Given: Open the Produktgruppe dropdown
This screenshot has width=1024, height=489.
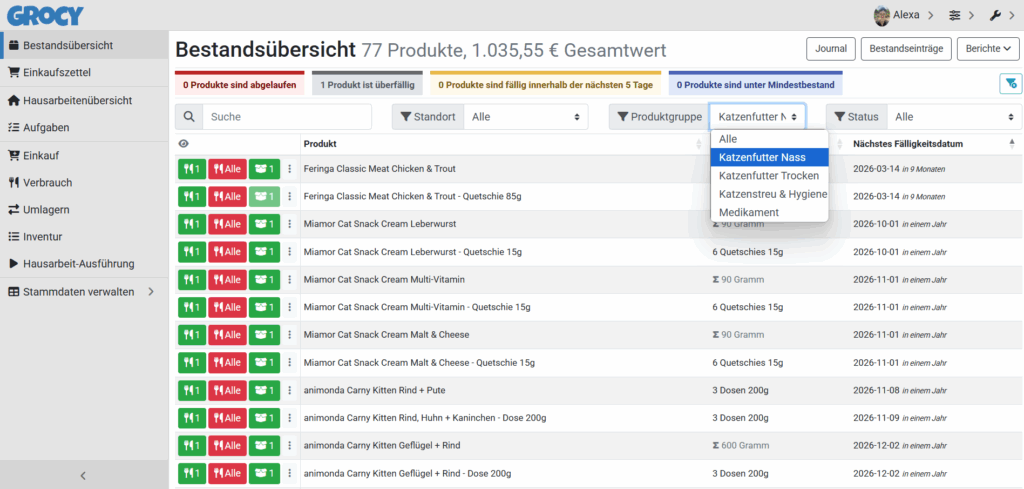Looking at the screenshot, I should coord(758,117).
